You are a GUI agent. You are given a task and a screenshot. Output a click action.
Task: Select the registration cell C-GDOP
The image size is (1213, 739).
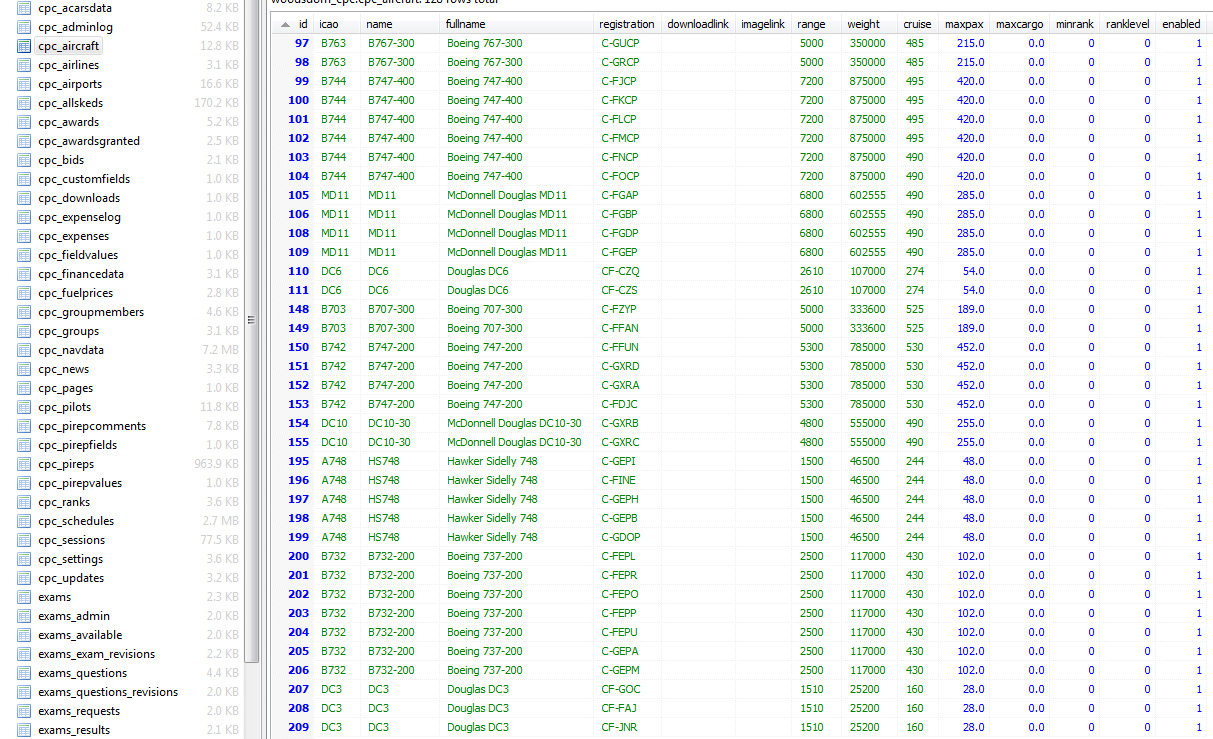tap(620, 537)
